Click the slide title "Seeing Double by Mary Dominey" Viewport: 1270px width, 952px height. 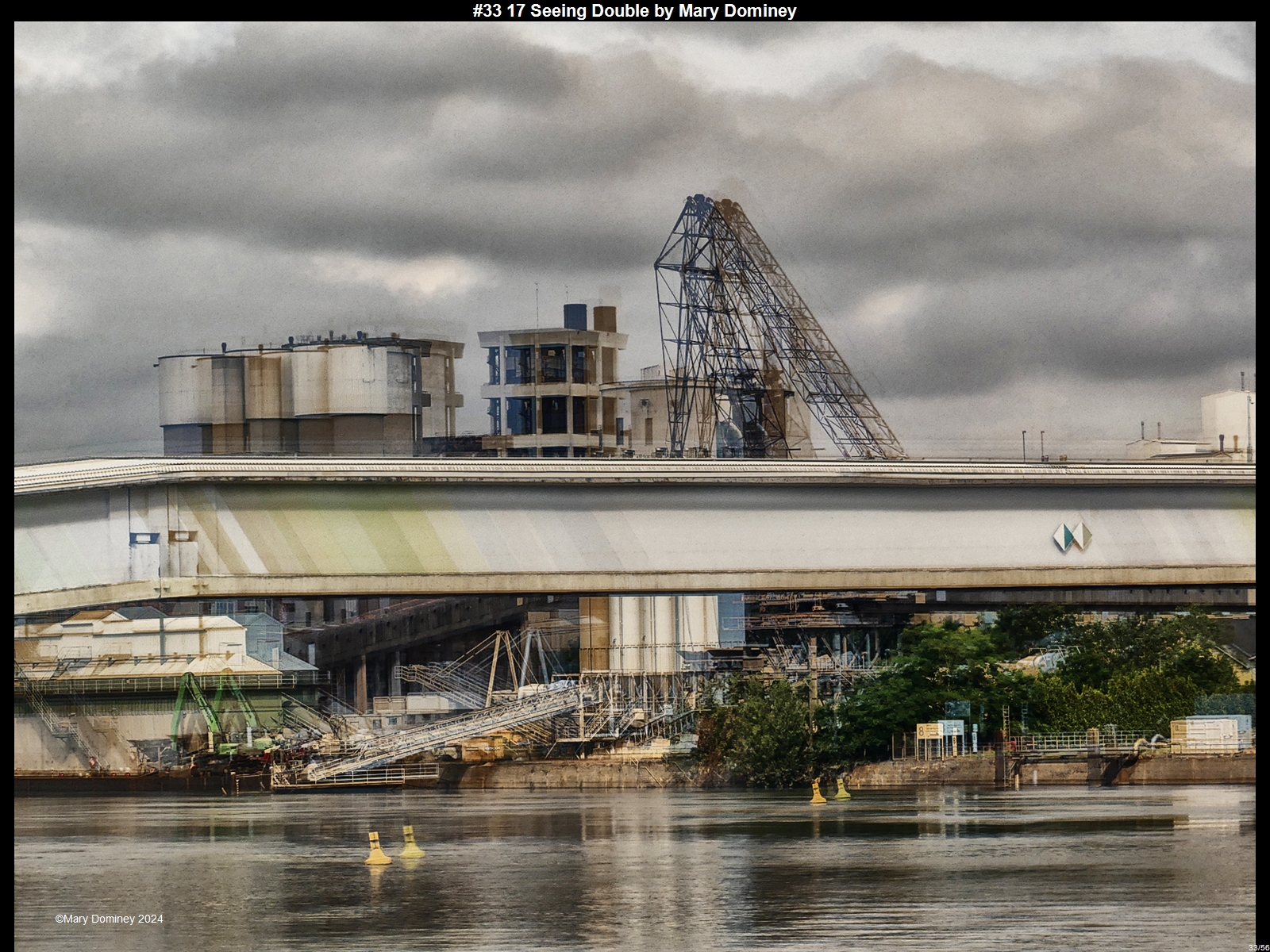tap(634, 10)
